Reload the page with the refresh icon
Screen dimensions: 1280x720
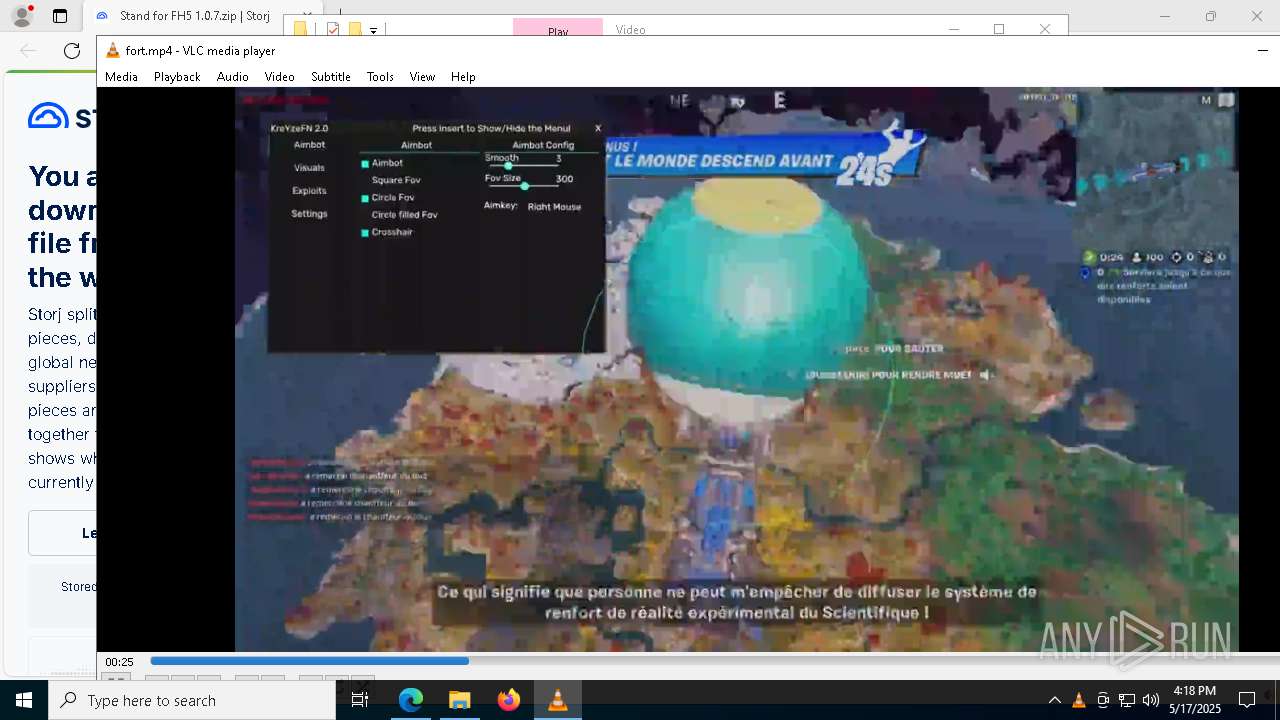click(x=72, y=51)
